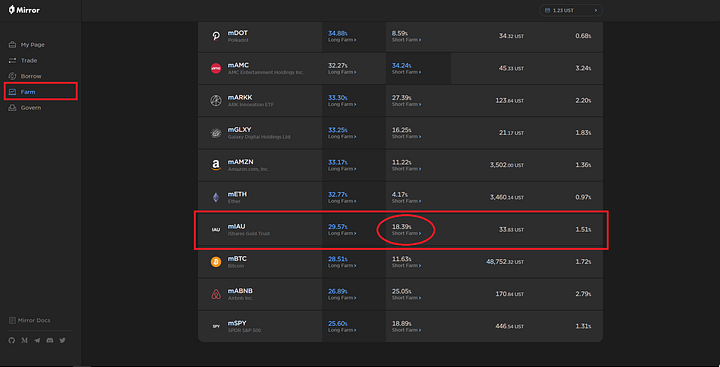The image size is (720, 367).
Task: Click the mBTC Bitcoin orange icon
Action: coord(215,262)
